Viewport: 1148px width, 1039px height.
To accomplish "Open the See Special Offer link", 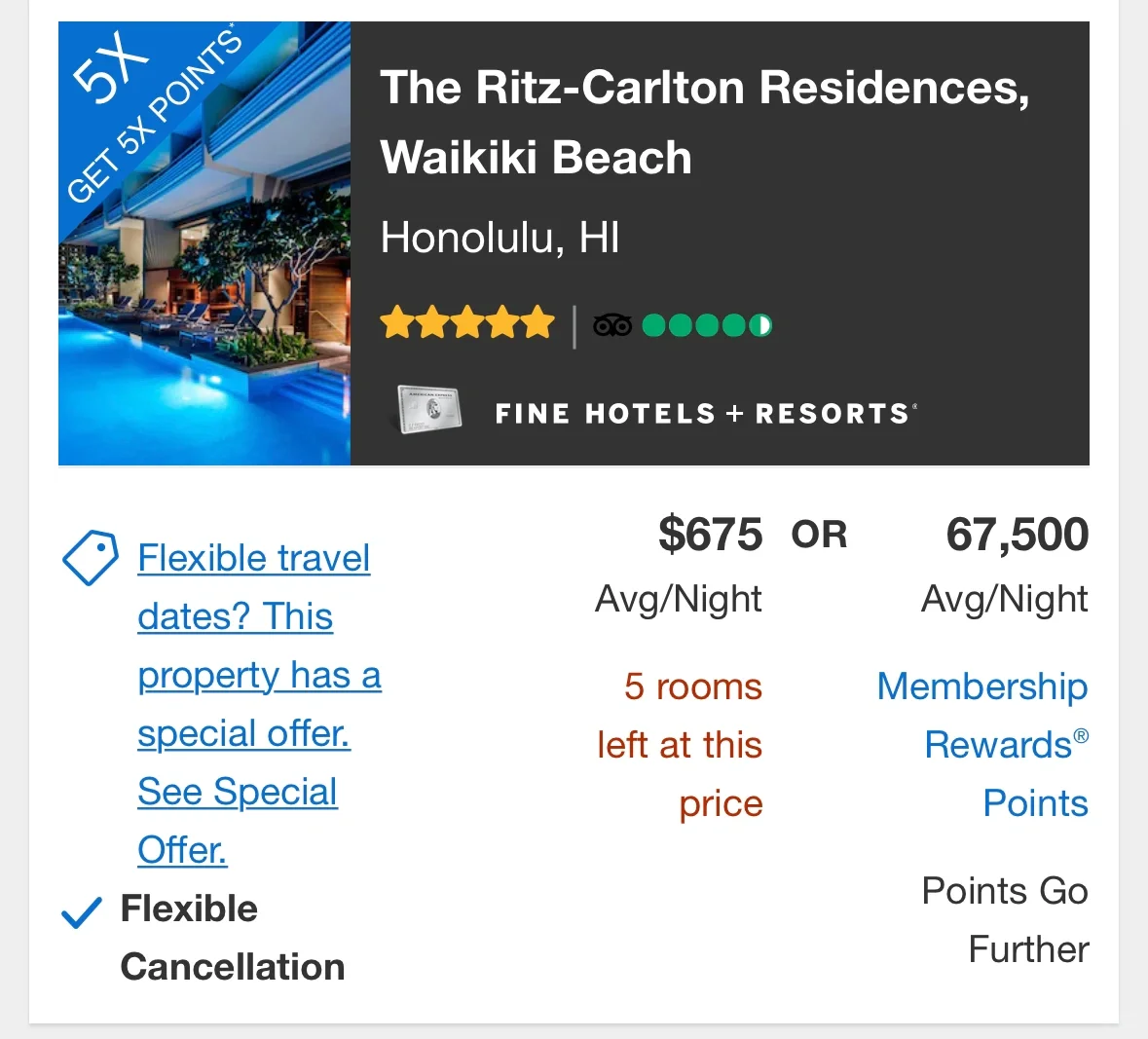I will tap(237, 821).
